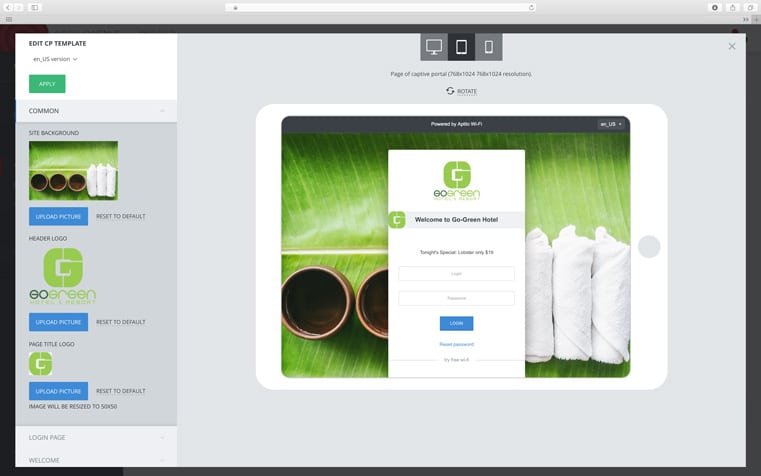Click the green Apply button

click(x=47, y=84)
